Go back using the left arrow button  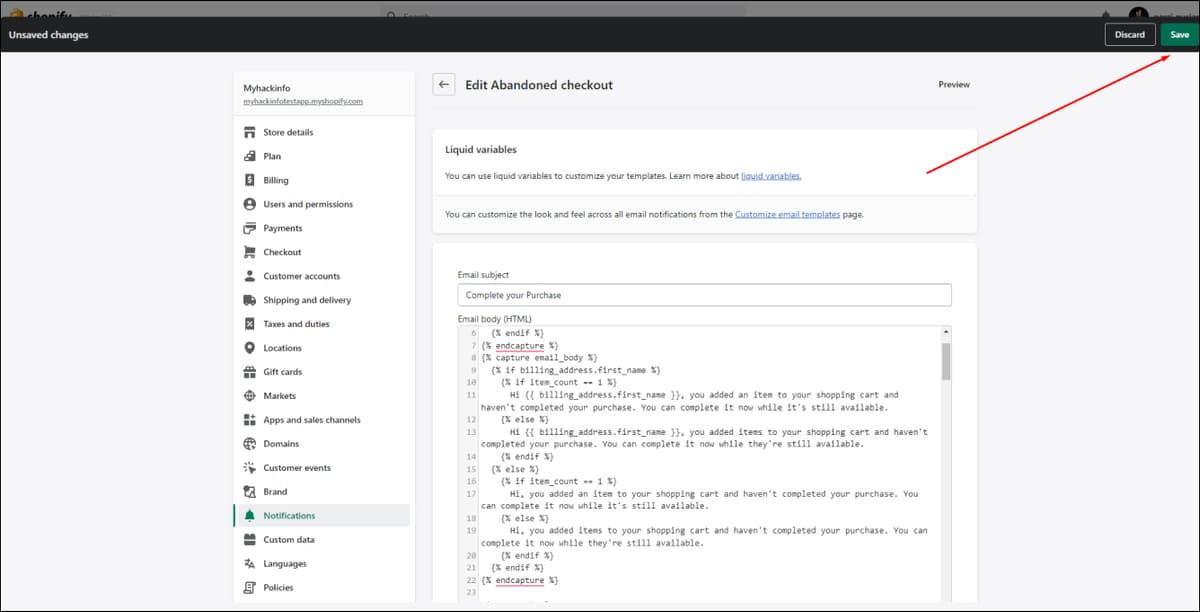(x=444, y=85)
